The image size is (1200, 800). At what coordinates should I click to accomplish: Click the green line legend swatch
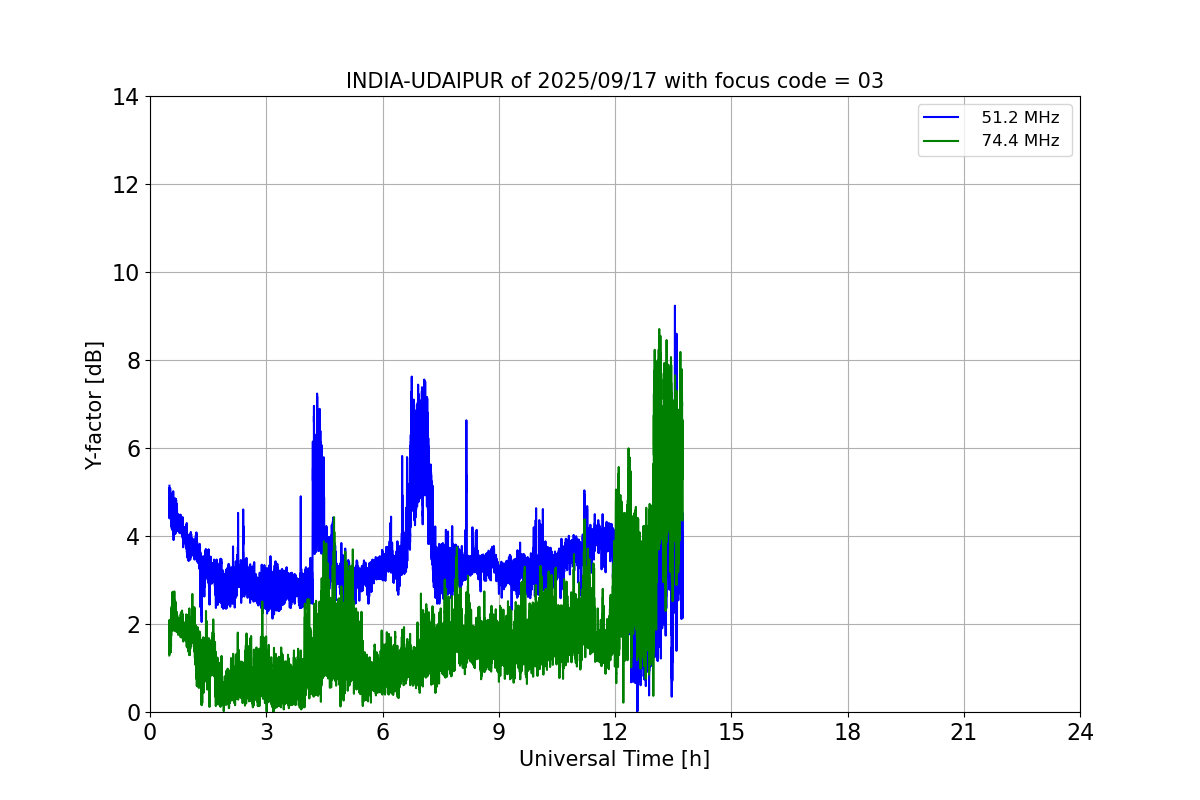[942, 141]
